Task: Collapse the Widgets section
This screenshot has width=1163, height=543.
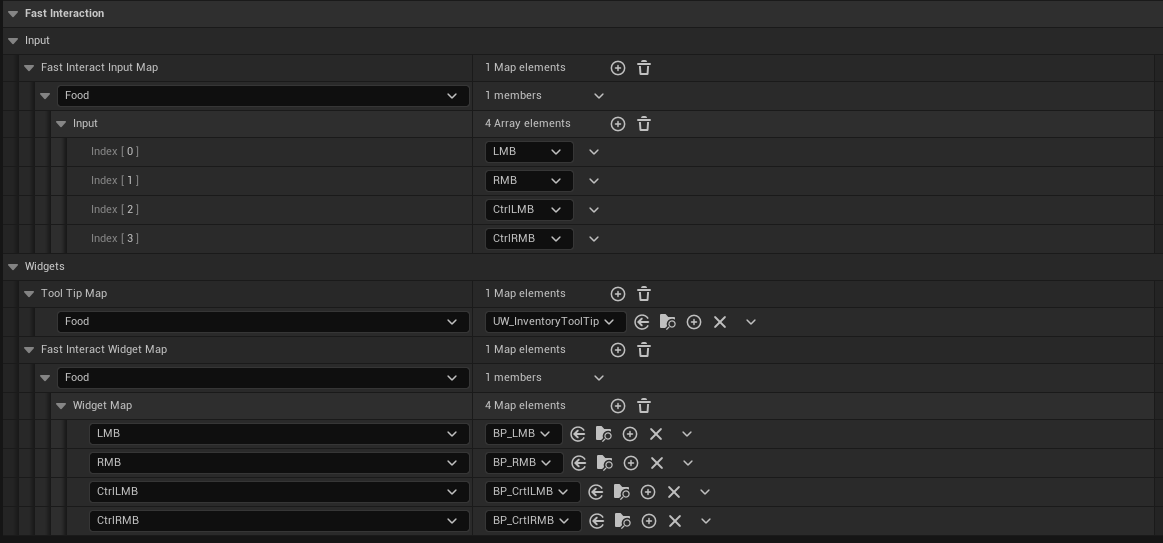Action: click(13, 266)
